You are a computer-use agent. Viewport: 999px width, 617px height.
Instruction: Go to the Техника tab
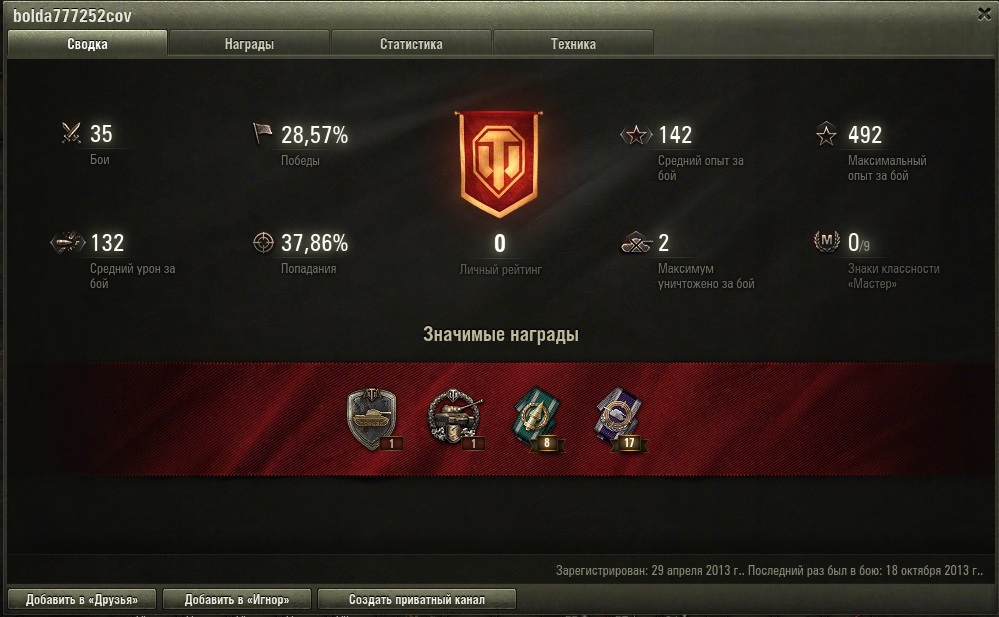[x=573, y=43]
